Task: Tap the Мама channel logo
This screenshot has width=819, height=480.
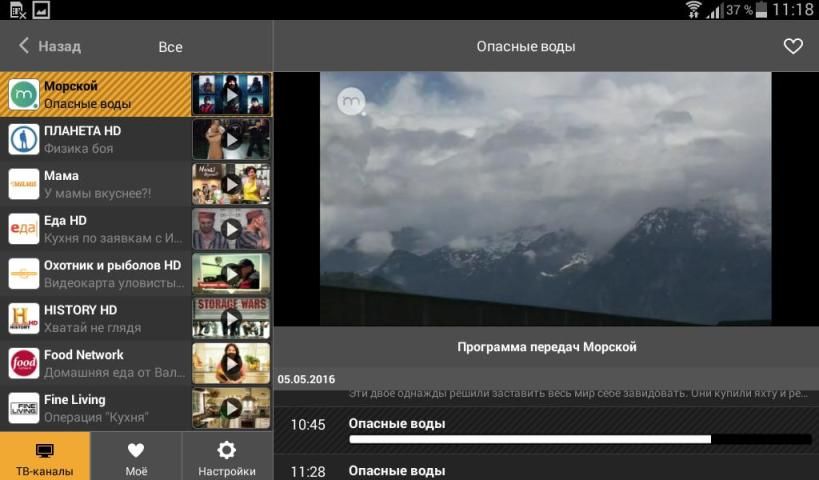Action: (23, 184)
